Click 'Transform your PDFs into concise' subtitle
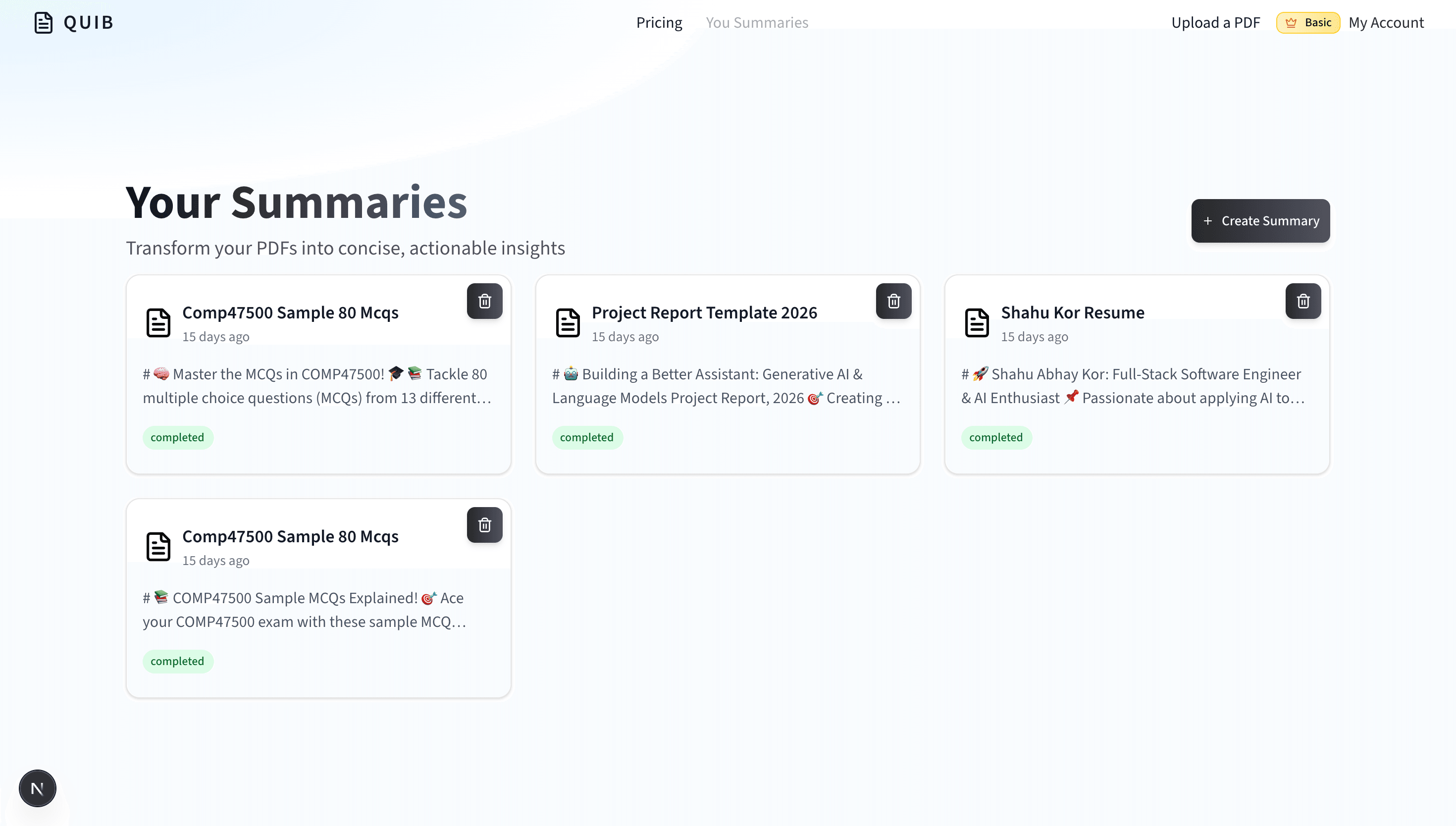This screenshot has height=826, width=1456. click(x=345, y=248)
